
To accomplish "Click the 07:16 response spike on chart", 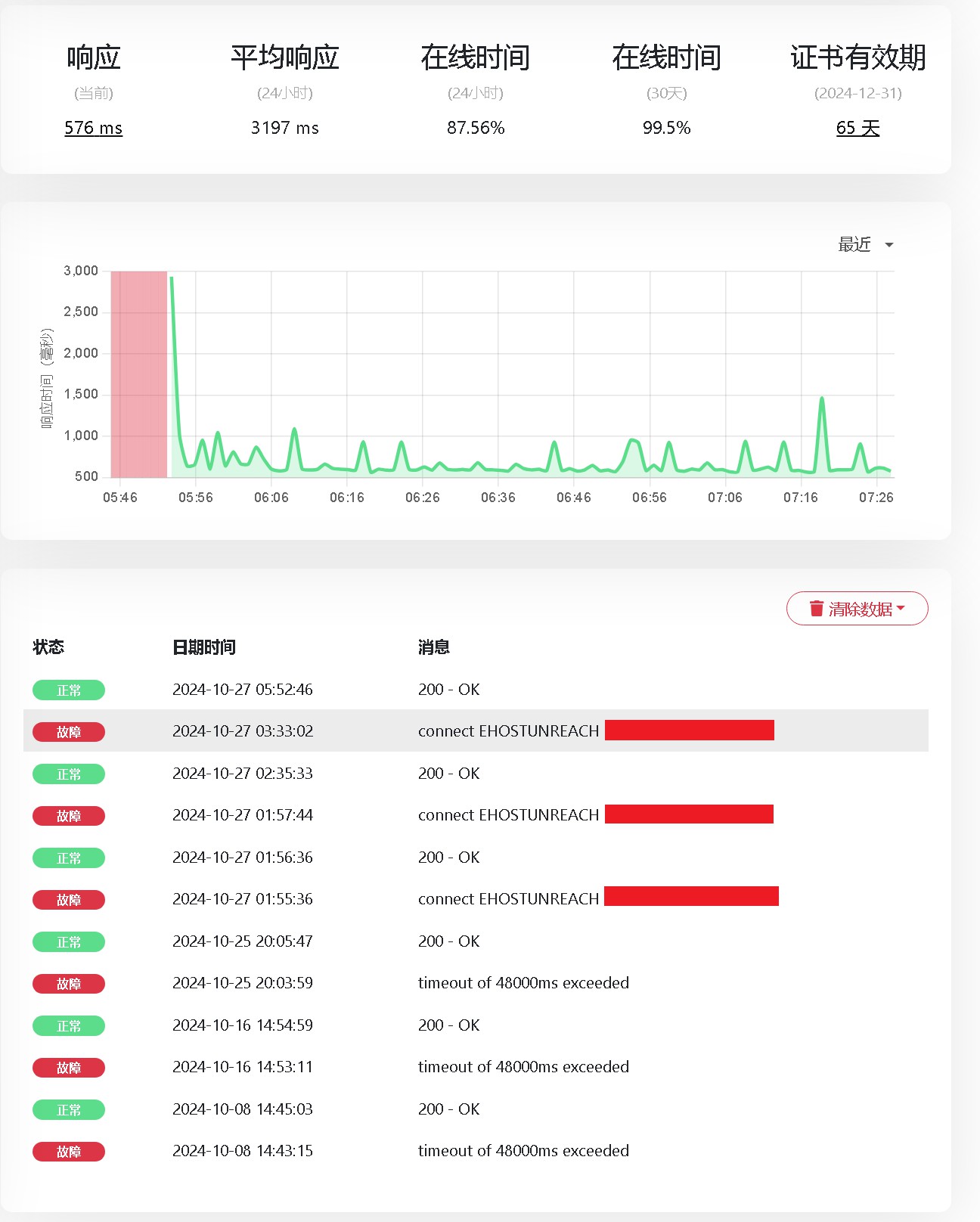I will pyautogui.click(x=822, y=399).
